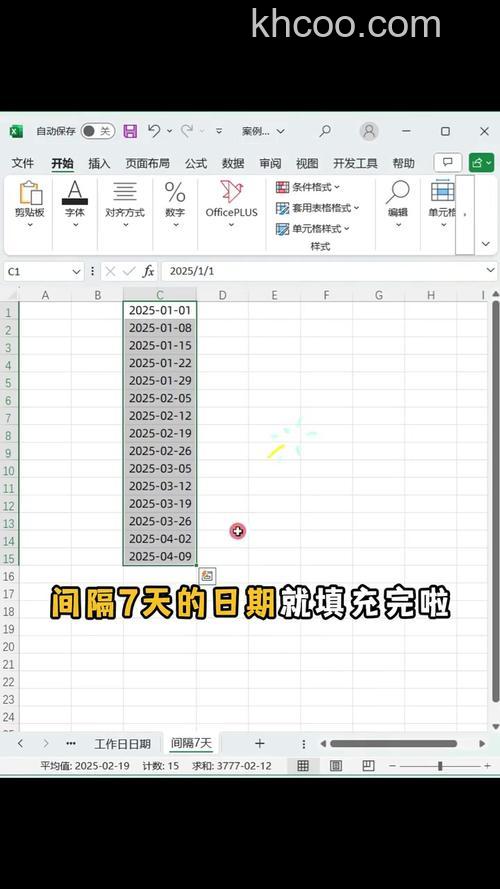This screenshot has width=500, height=889.
Task: Switch to the 页面布局 tab
Action: pos(147,163)
